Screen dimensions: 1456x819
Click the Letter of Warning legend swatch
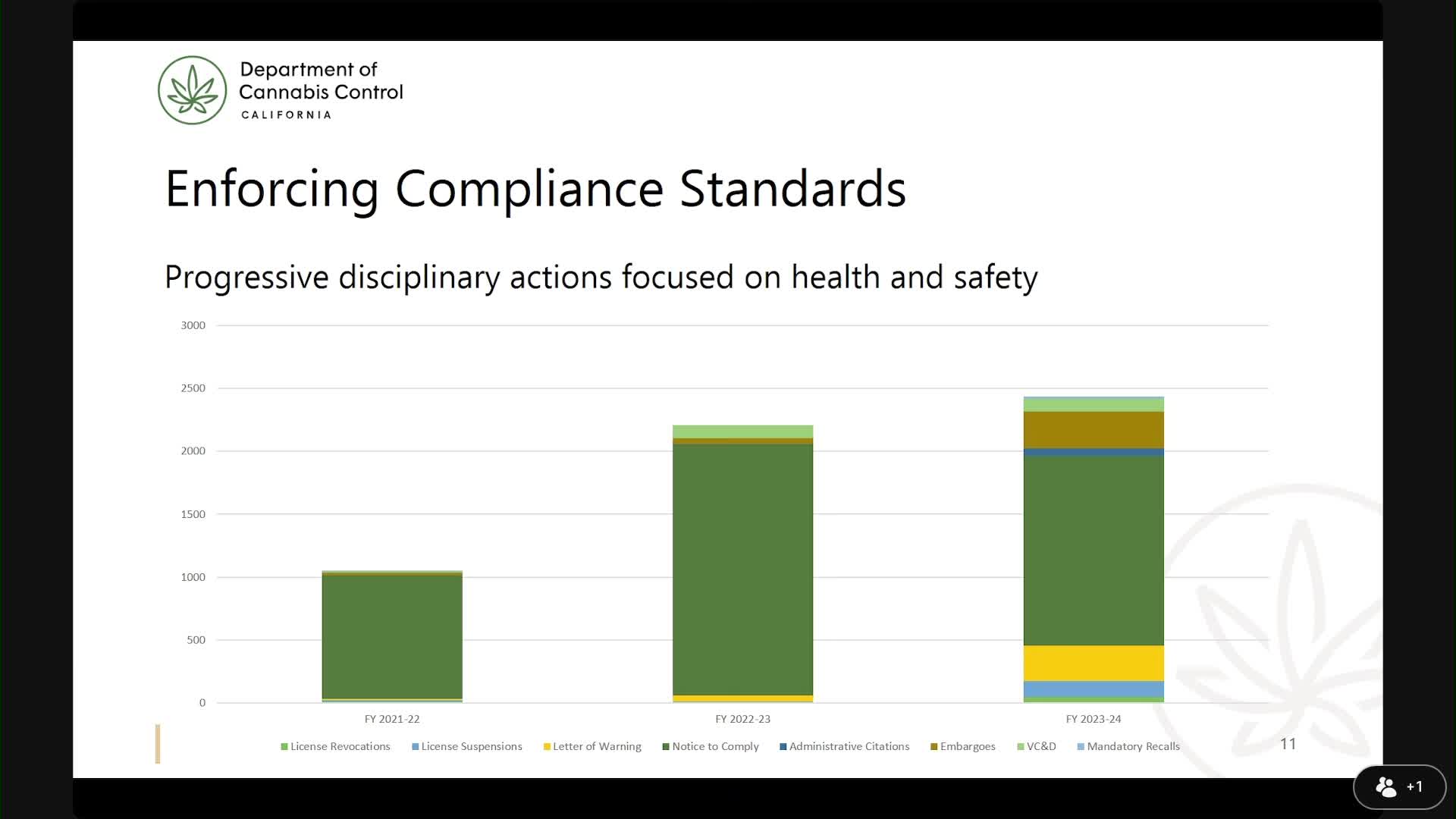[x=547, y=747]
